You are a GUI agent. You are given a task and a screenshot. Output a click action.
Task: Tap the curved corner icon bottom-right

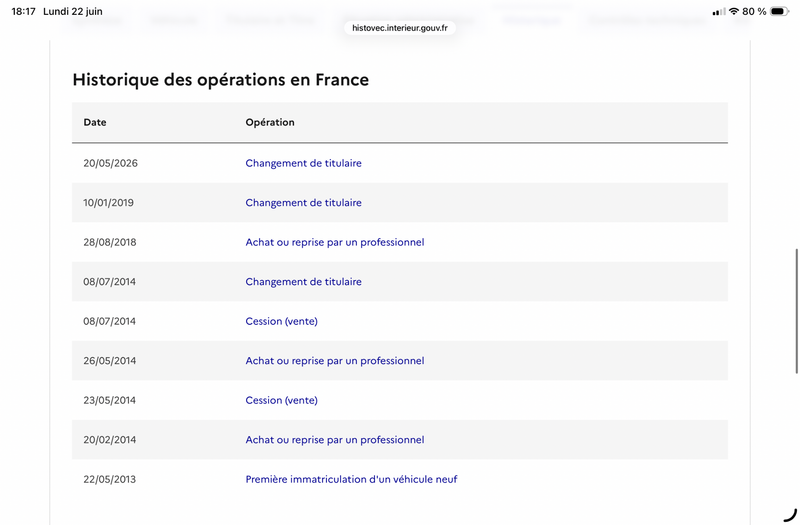(790, 515)
